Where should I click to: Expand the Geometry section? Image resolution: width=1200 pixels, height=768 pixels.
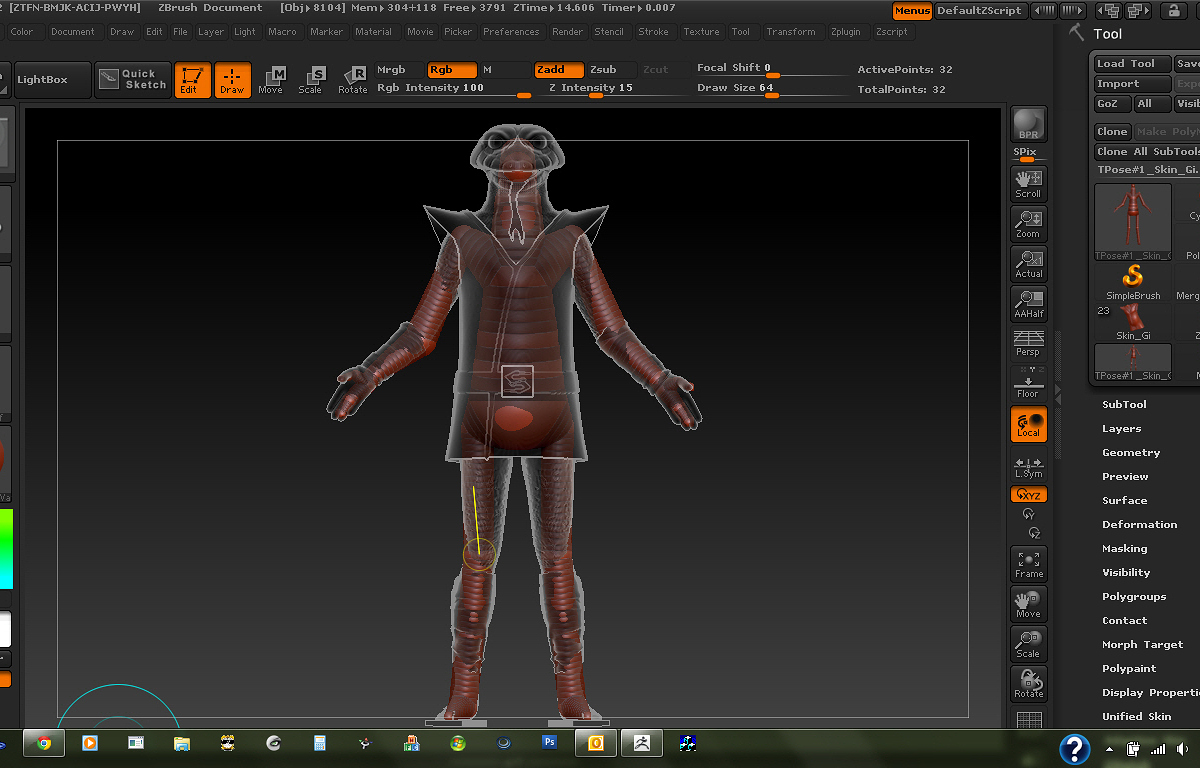click(1131, 453)
